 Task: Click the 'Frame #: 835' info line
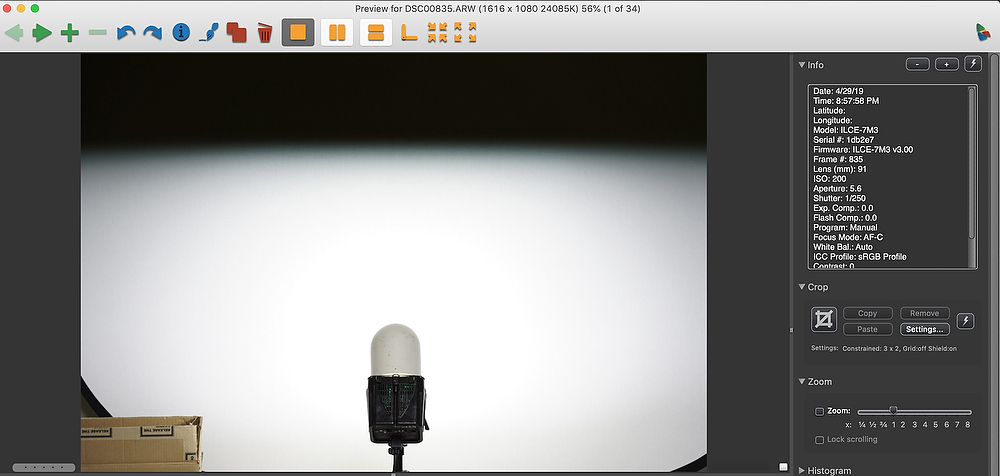(x=837, y=160)
